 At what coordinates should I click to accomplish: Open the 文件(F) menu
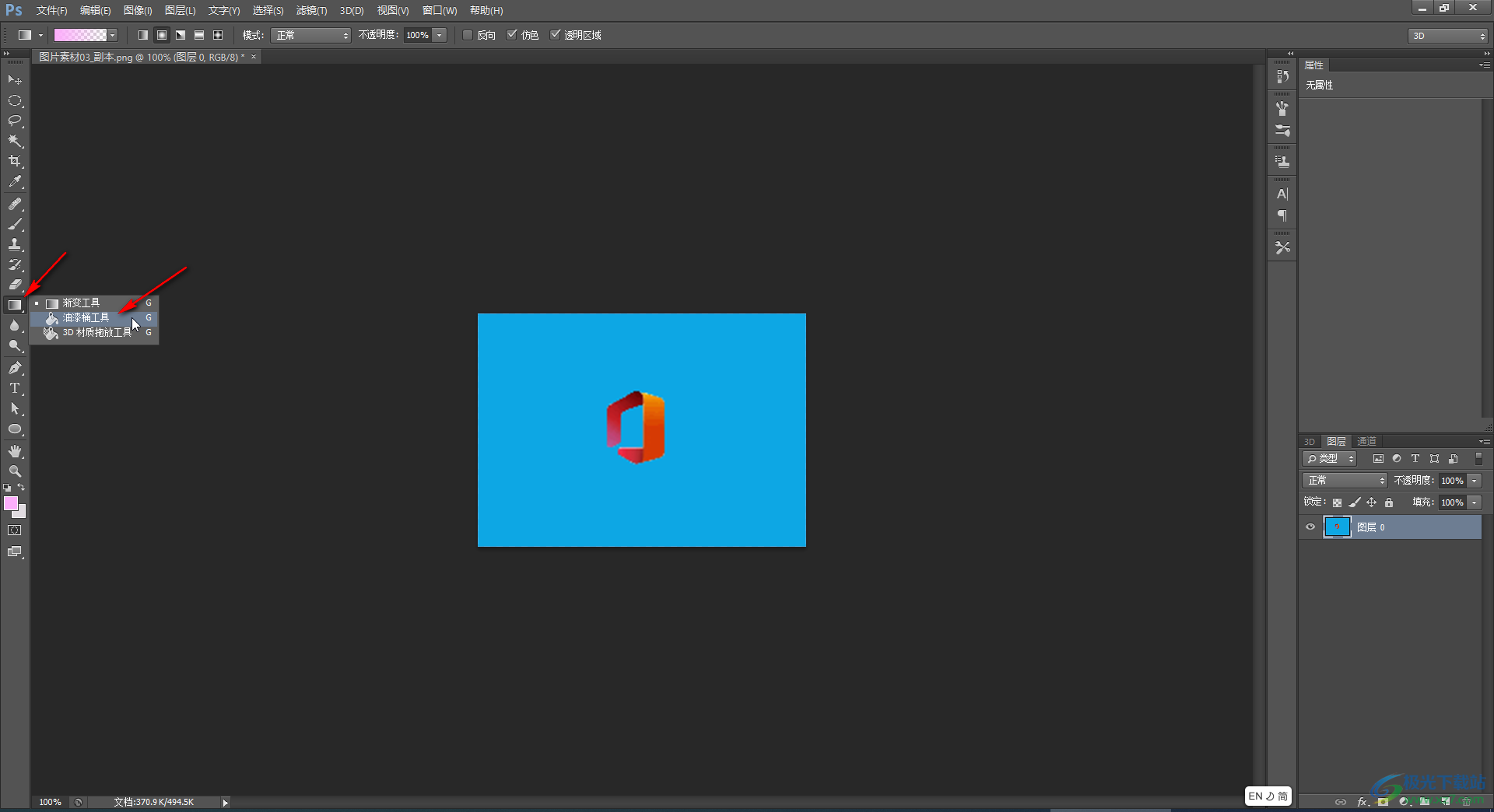click(52, 10)
